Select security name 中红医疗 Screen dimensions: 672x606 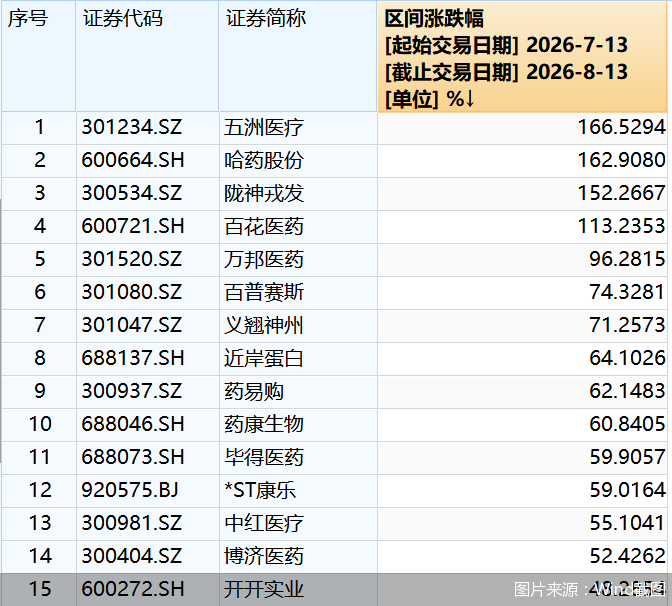pyautogui.click(x=264, y=523)
